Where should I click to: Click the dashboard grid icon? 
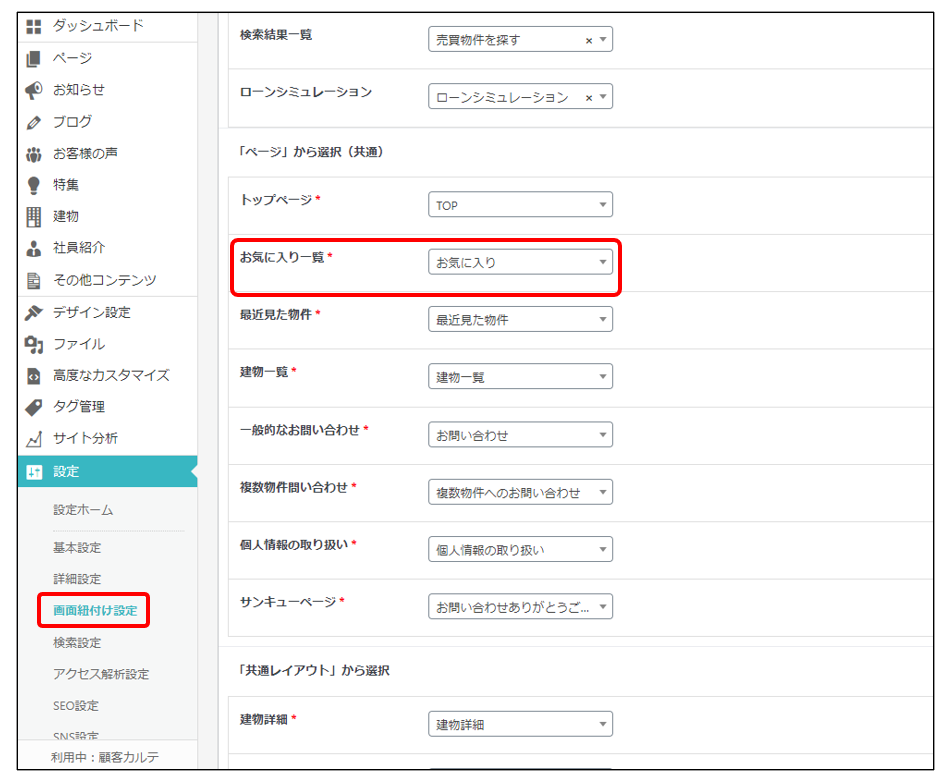click(34, 26)
